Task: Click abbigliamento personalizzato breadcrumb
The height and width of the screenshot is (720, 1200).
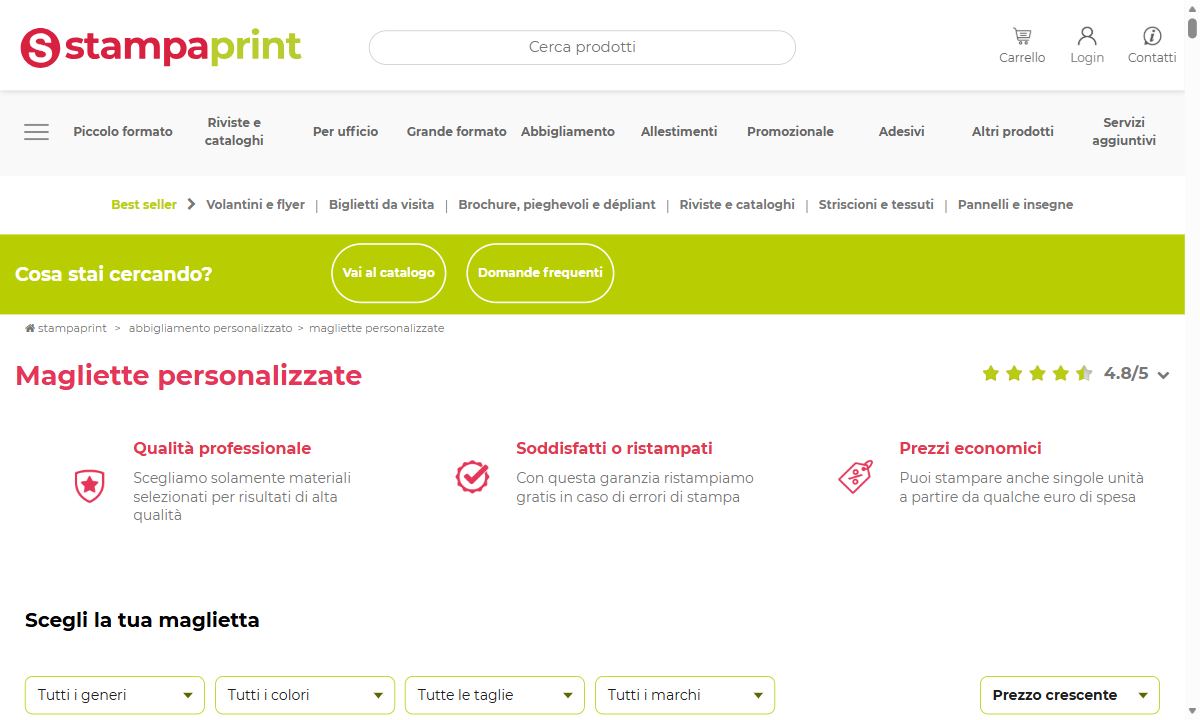Action: (210, 328)
